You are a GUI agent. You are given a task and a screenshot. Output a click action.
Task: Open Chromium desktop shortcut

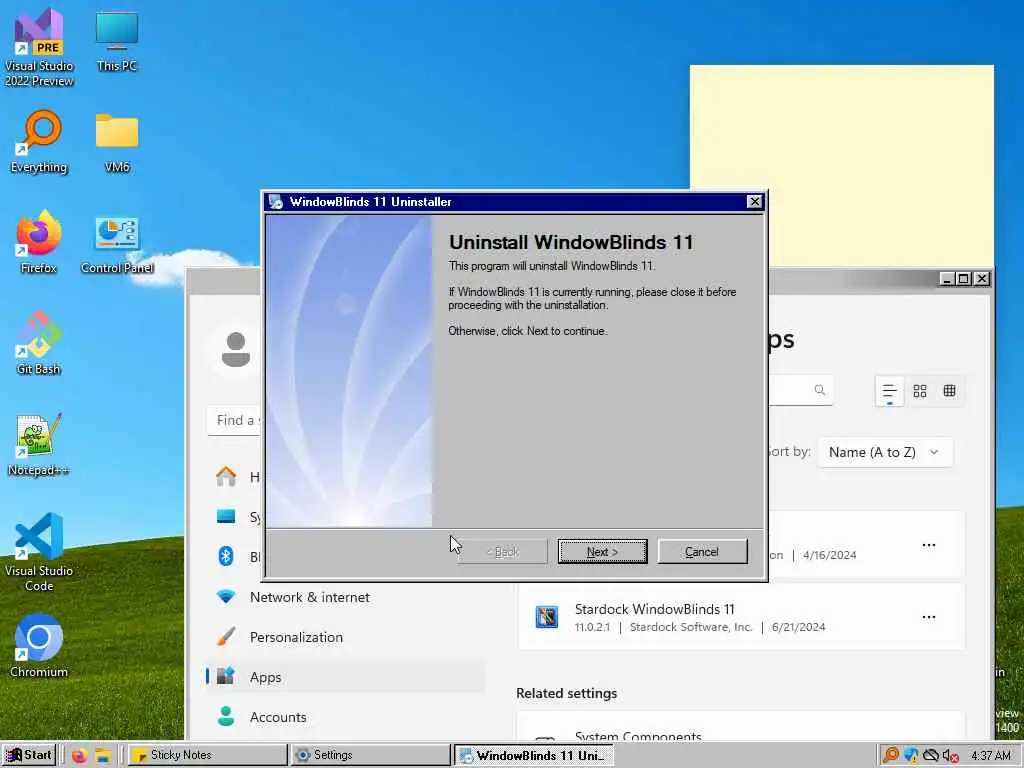point(39,646)
